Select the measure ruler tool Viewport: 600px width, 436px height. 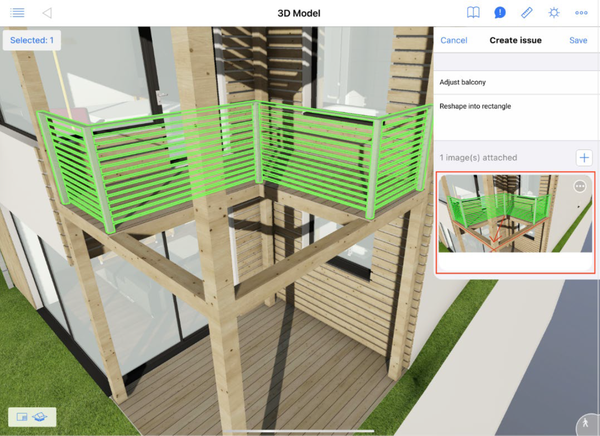(x=527, y=13)
